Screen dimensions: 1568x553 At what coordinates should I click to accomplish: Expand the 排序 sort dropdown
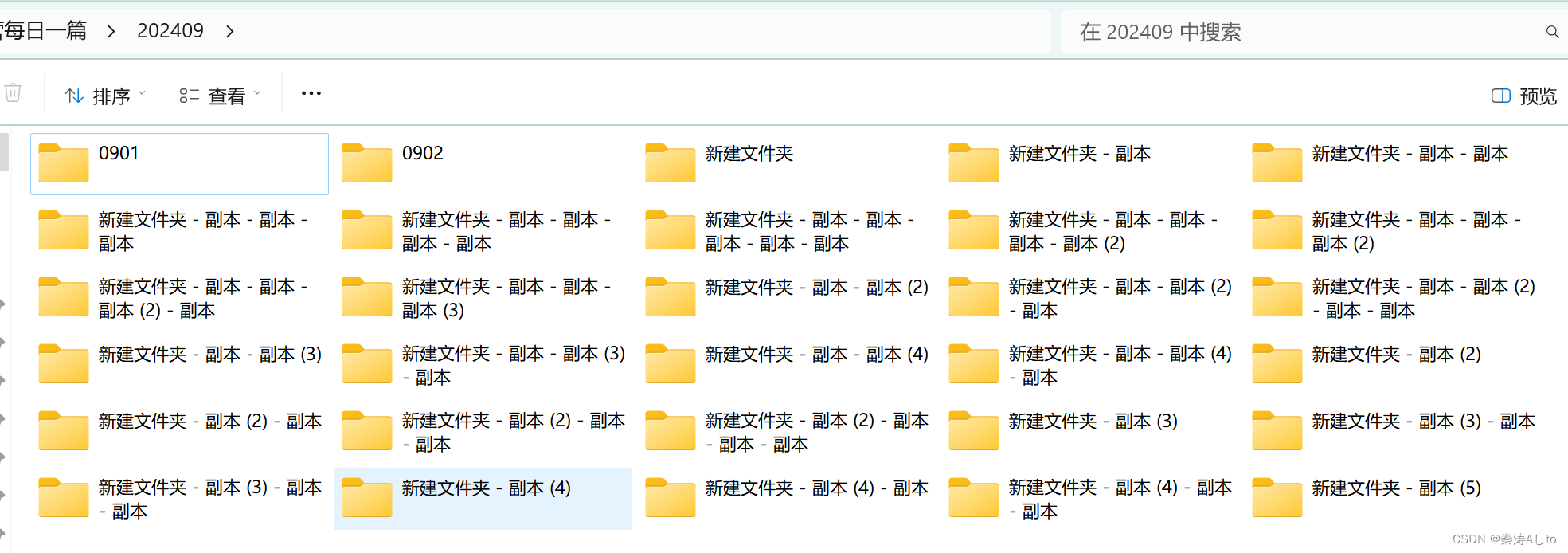[x=142, y=94]
